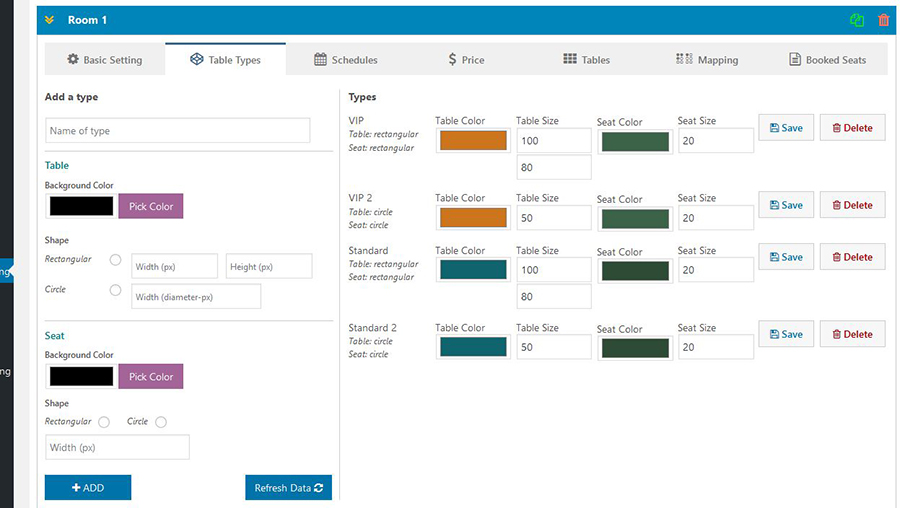The height and width of the screenshot is (508, 900).
Task: Click the red trash icon for Room 1
Action: point(883,20)
